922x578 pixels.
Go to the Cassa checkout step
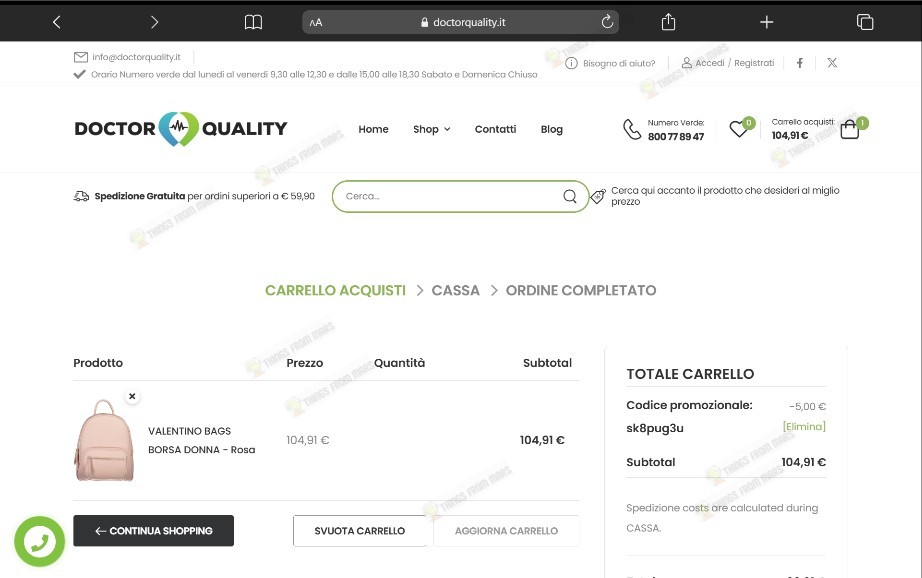click(456, 290)
